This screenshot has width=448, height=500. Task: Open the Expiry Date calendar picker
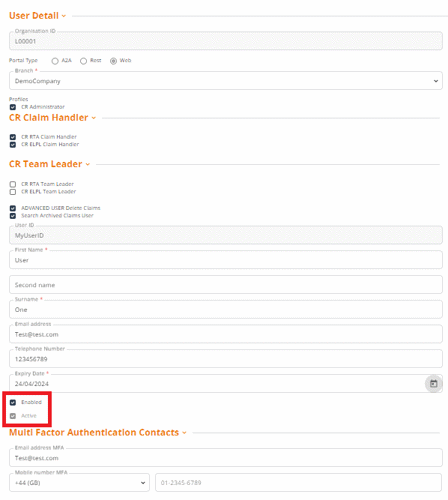tap(433, 384)
